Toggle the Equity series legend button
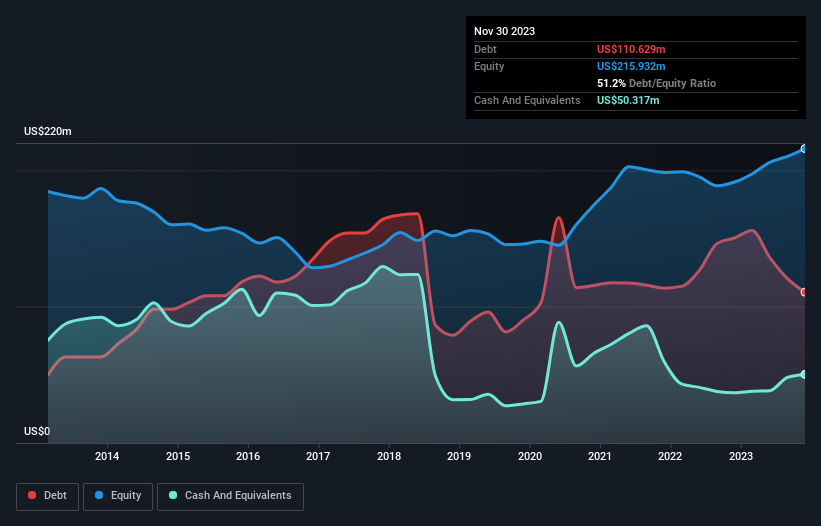The image size is (821, 526). click(118, 496)
